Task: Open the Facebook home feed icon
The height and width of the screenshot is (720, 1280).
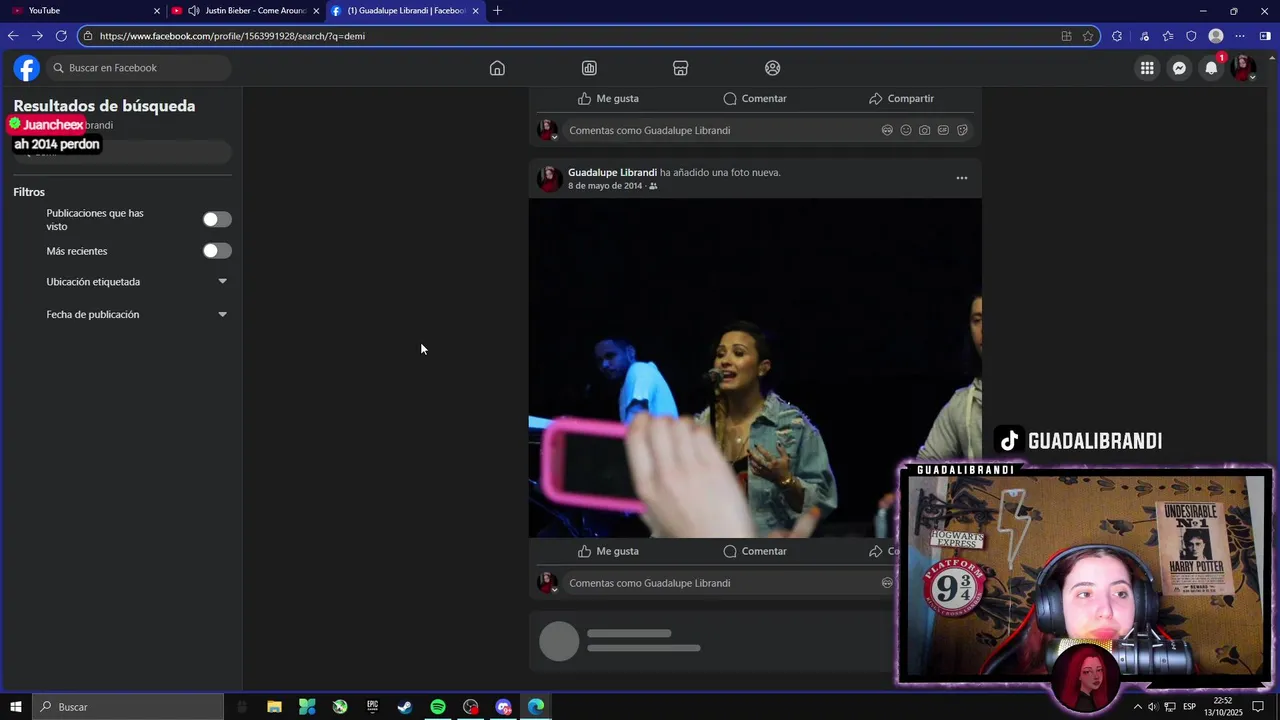Action: point(497,68)
